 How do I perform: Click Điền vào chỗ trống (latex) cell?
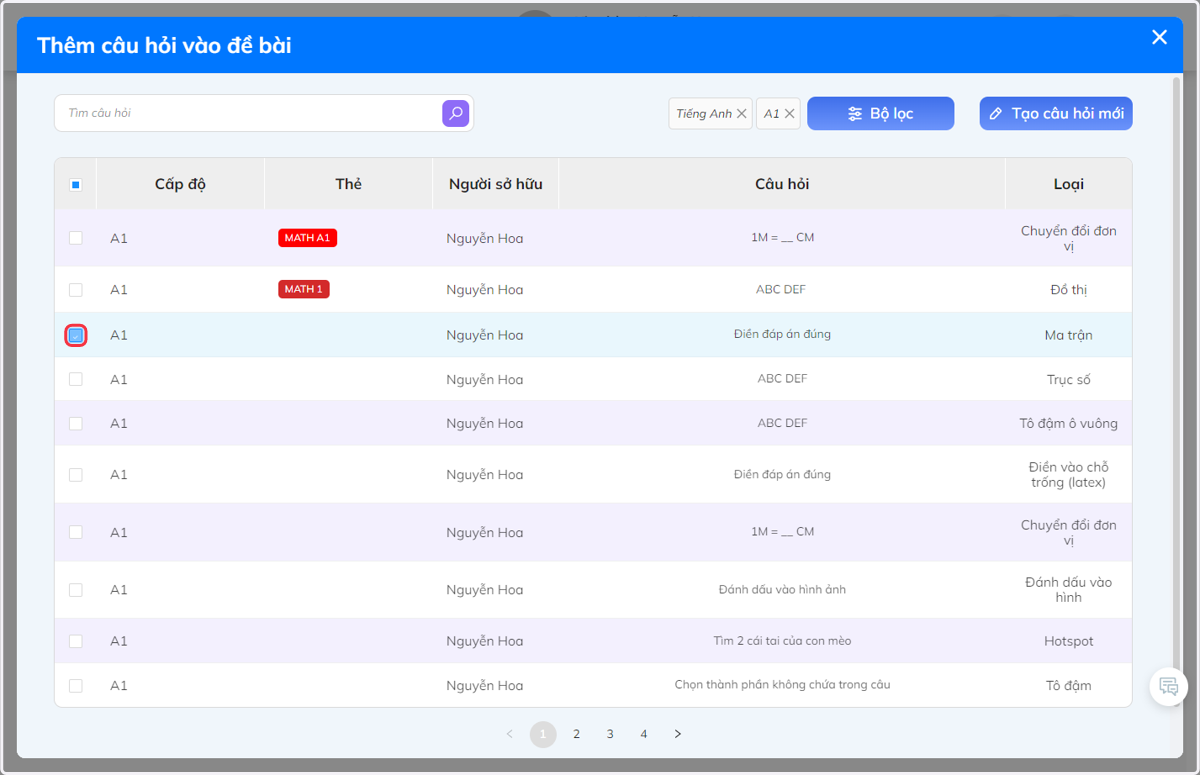click(1069, 475)
